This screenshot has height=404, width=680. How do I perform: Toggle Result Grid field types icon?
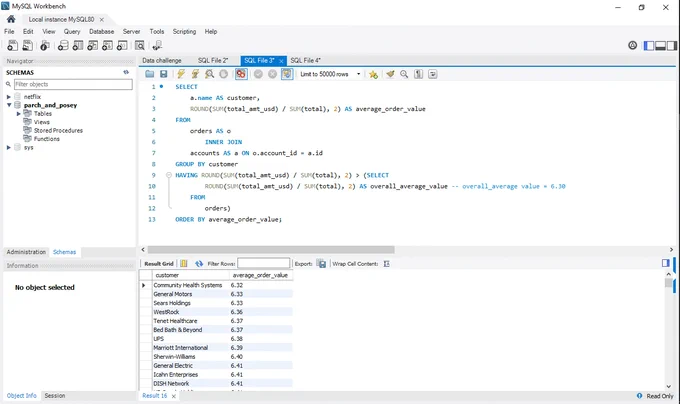click(184, 264)
